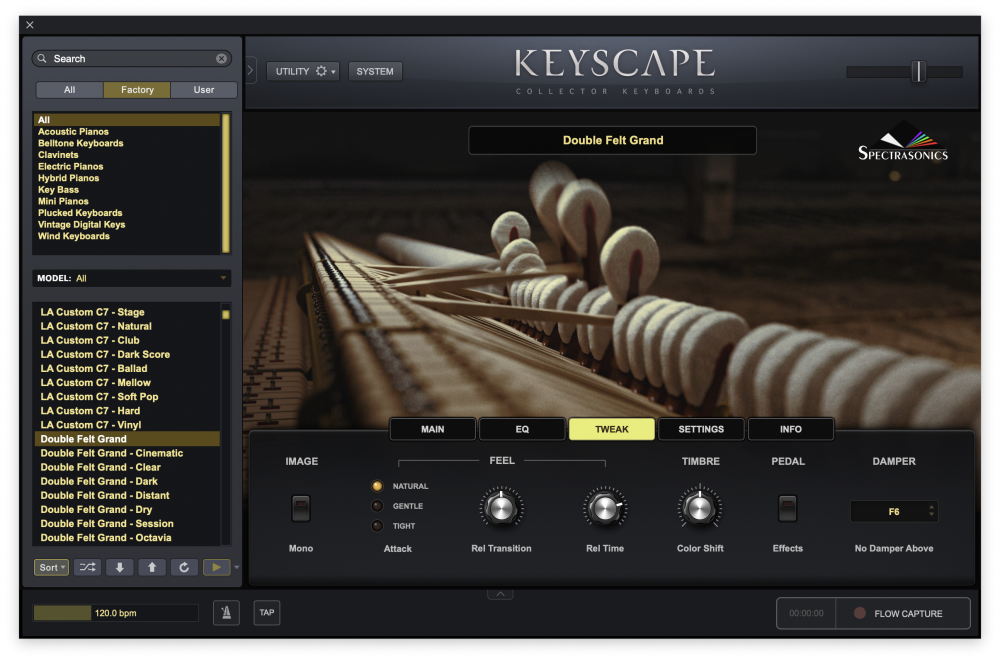
Task: Open the Model dropdown
Action: click(x=131, y=278)
